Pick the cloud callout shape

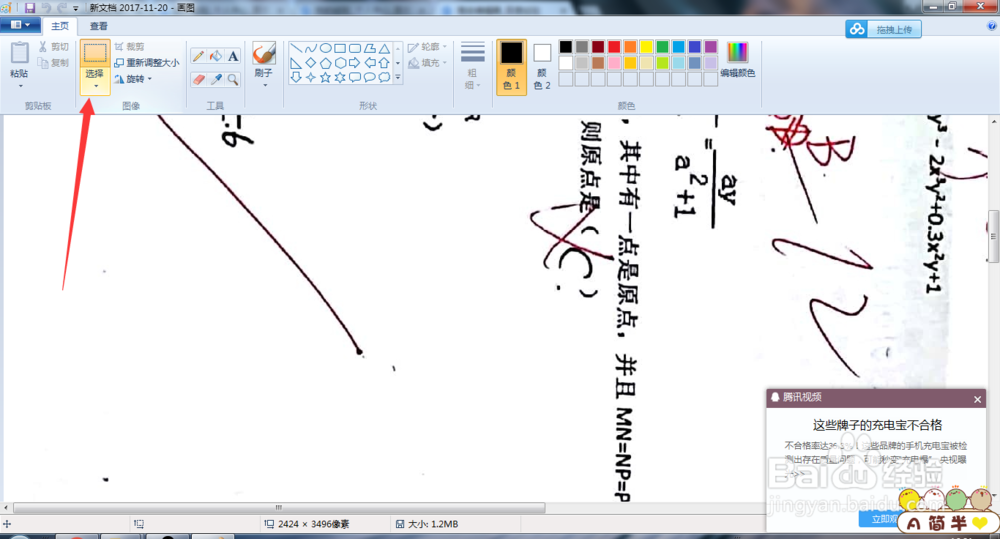(x=384, y=77)
